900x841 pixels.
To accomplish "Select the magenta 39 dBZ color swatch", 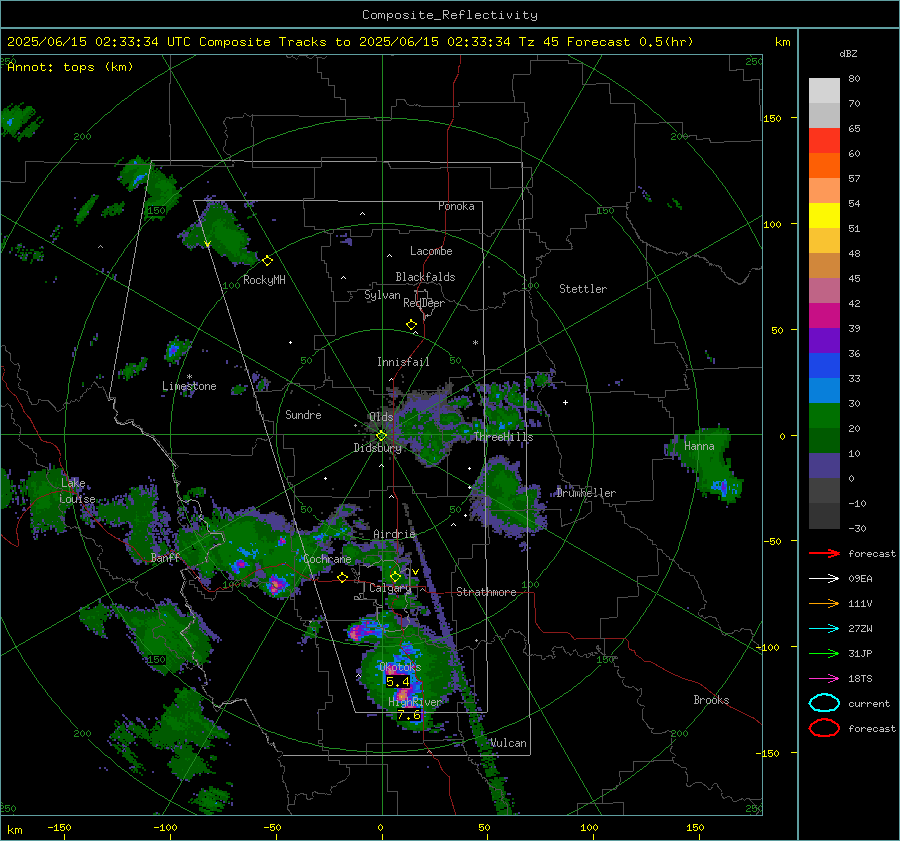I will tap(824, 316).
